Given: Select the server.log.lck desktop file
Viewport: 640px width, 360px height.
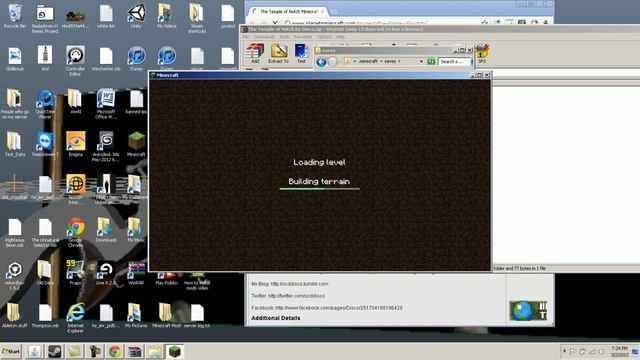Looking at the screenshot, I should [x=197, y=316].
